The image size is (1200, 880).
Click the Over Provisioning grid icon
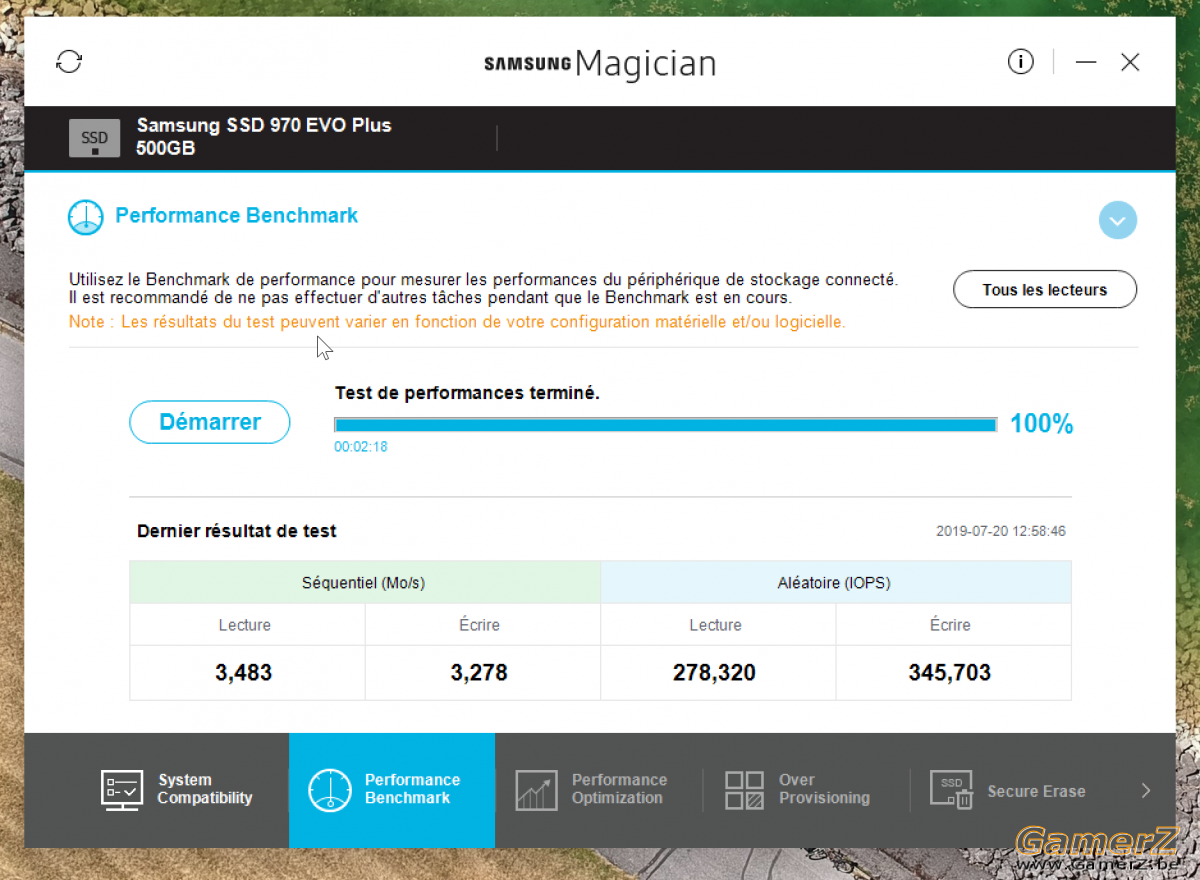[744, 790]
